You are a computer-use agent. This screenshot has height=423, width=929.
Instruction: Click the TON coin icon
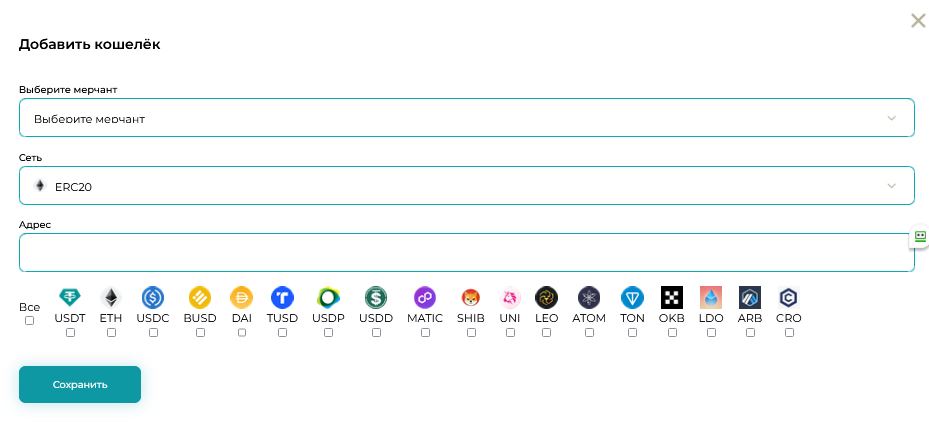point(632,297)
